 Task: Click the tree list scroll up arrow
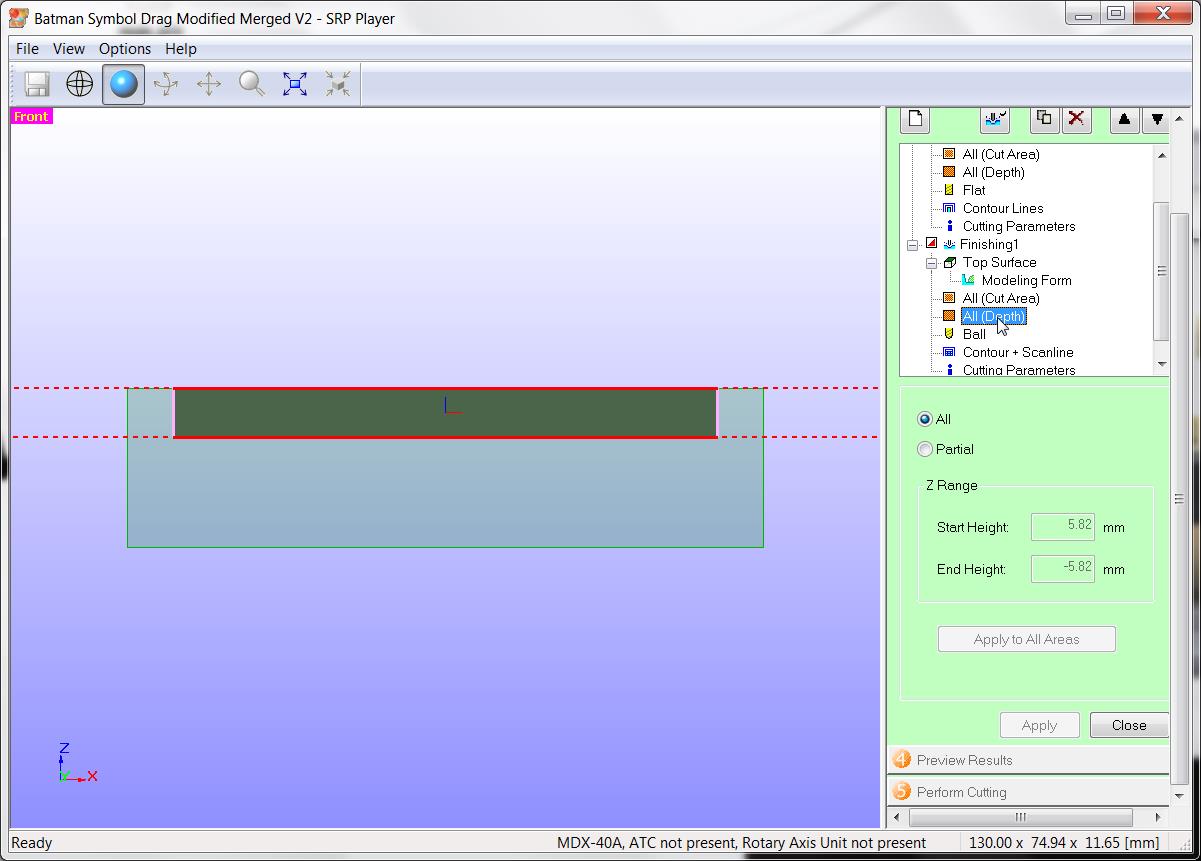coord(1161,154)
